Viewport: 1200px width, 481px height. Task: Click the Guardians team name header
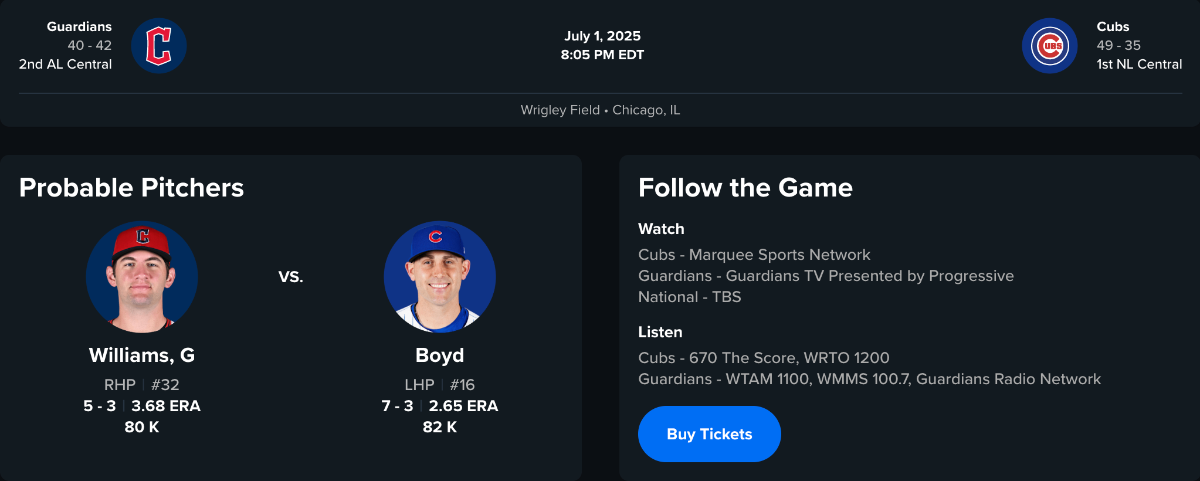coord(79,27)
